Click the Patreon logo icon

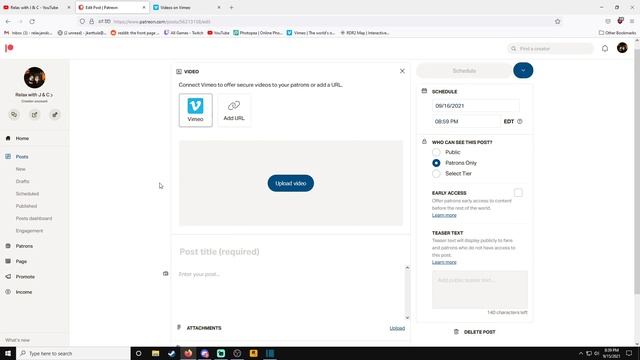(x=9, y=48)
